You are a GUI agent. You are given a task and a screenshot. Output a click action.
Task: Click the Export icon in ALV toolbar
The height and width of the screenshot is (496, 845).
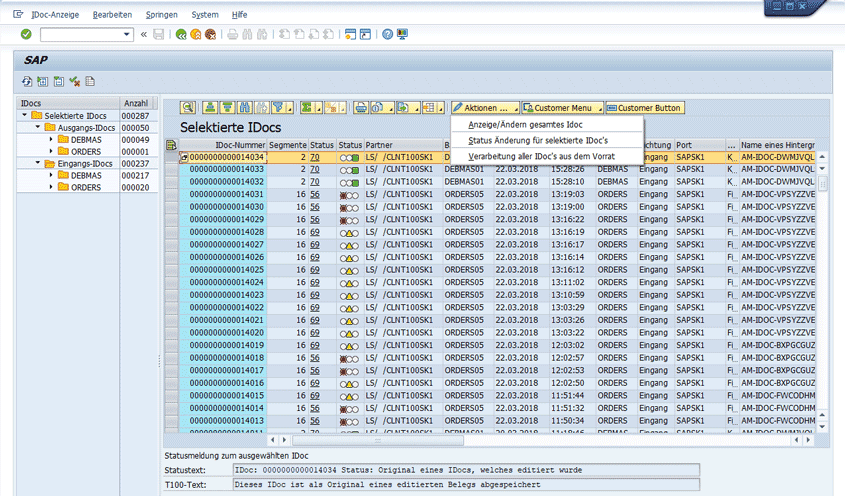click(x=404, y=108)
